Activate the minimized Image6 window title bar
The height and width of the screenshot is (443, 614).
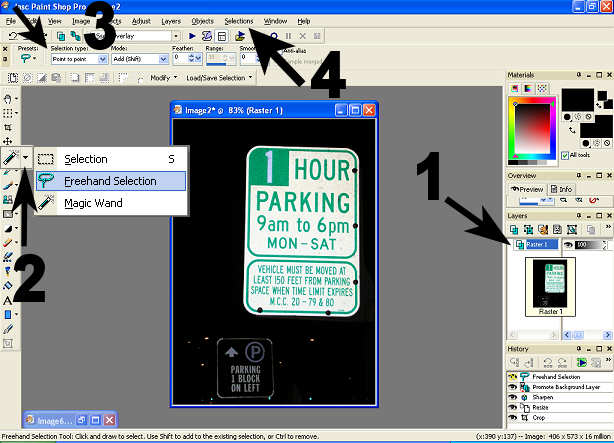[x=70, y=420]
